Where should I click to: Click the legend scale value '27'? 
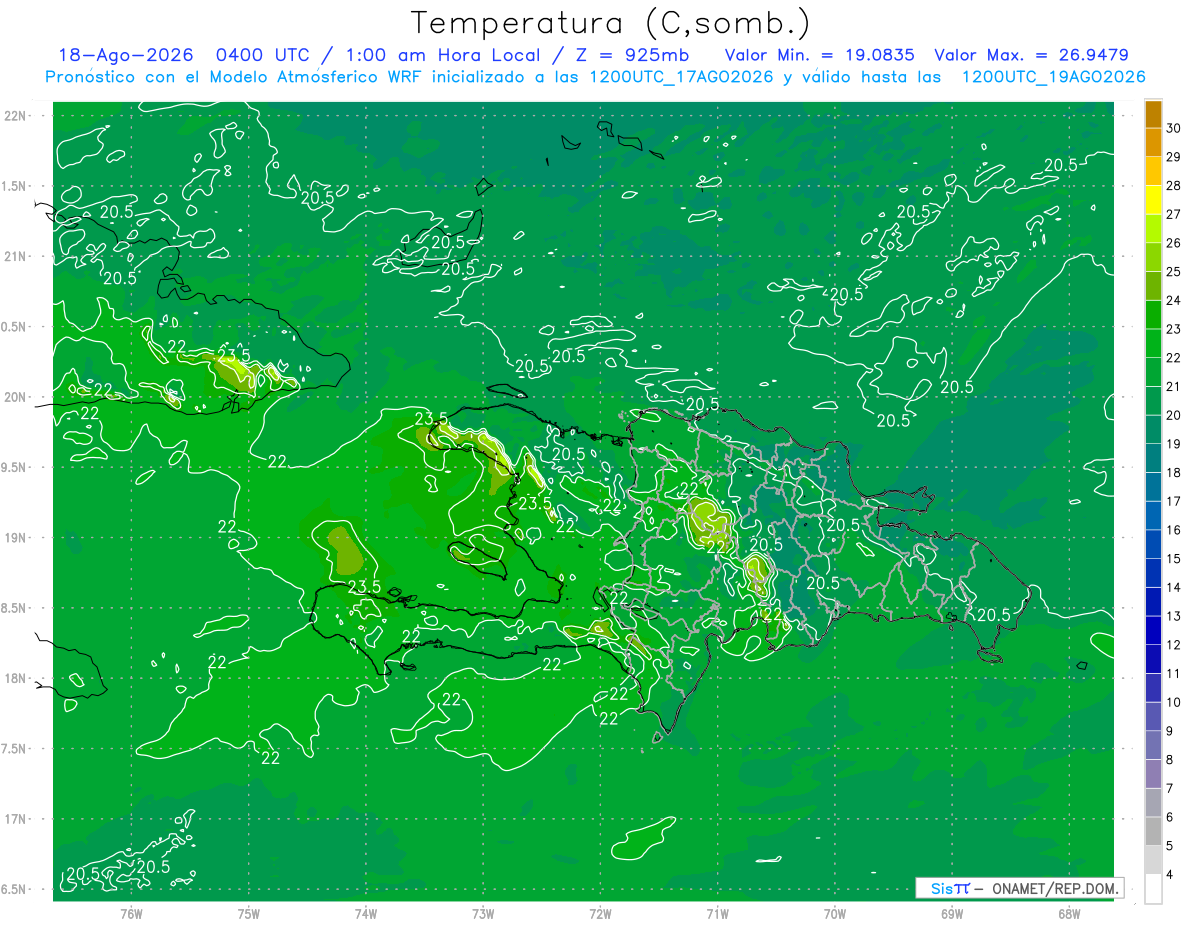pyautogui.click(x=1174, y=214)
